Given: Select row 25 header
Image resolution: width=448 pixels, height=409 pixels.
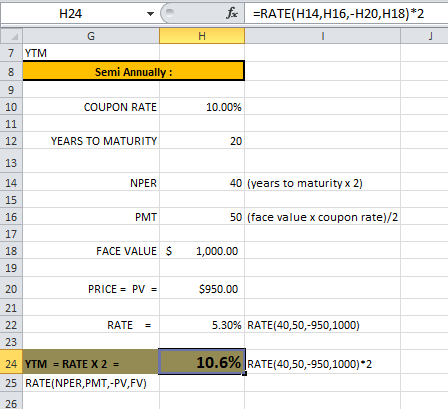Looking at the screenshot, I should 11,383.
